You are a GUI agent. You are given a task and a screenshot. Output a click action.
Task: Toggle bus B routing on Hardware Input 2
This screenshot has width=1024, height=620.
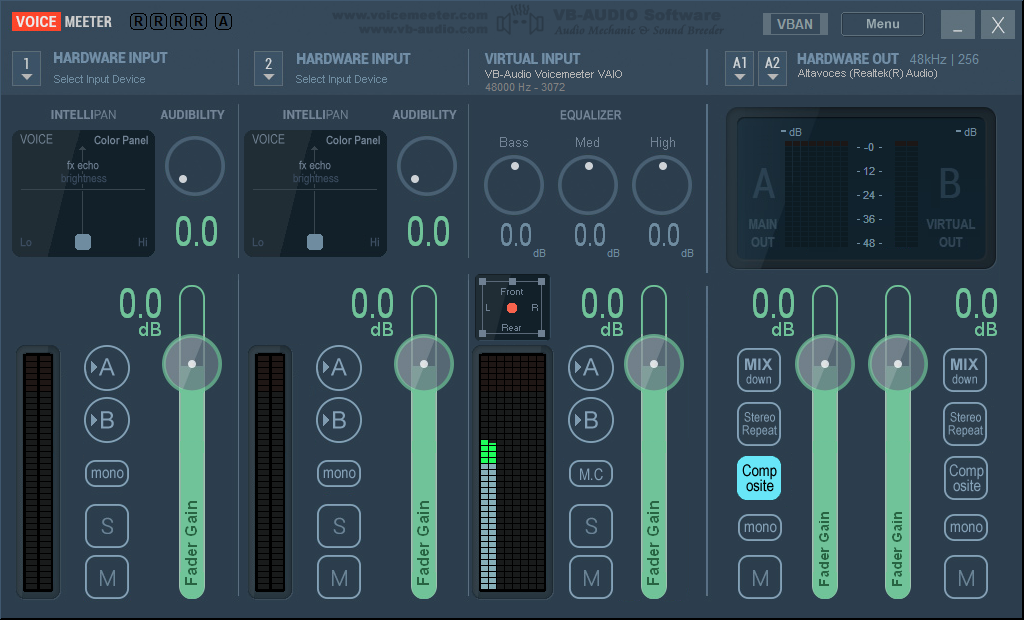(x=338, y=420)
